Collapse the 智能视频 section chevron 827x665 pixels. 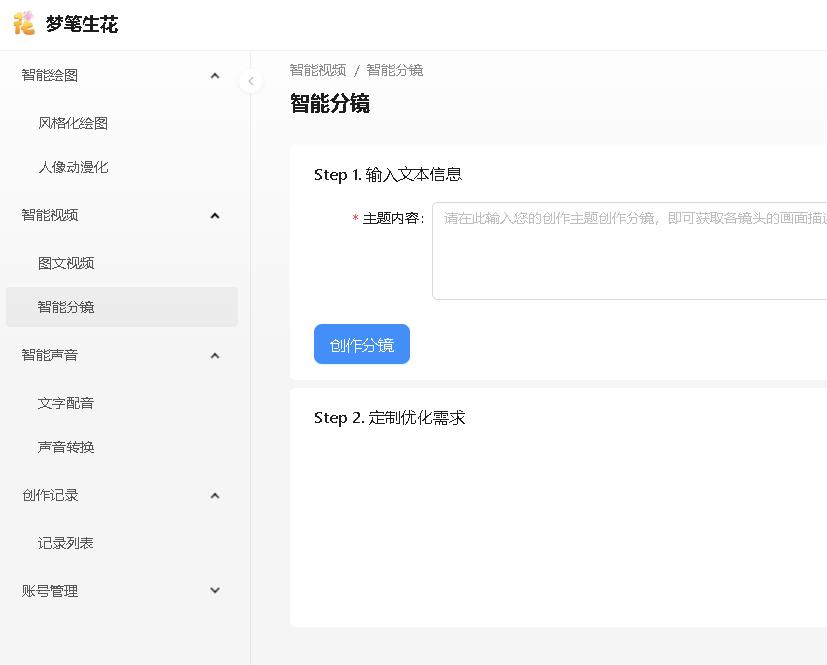[214, 215]
